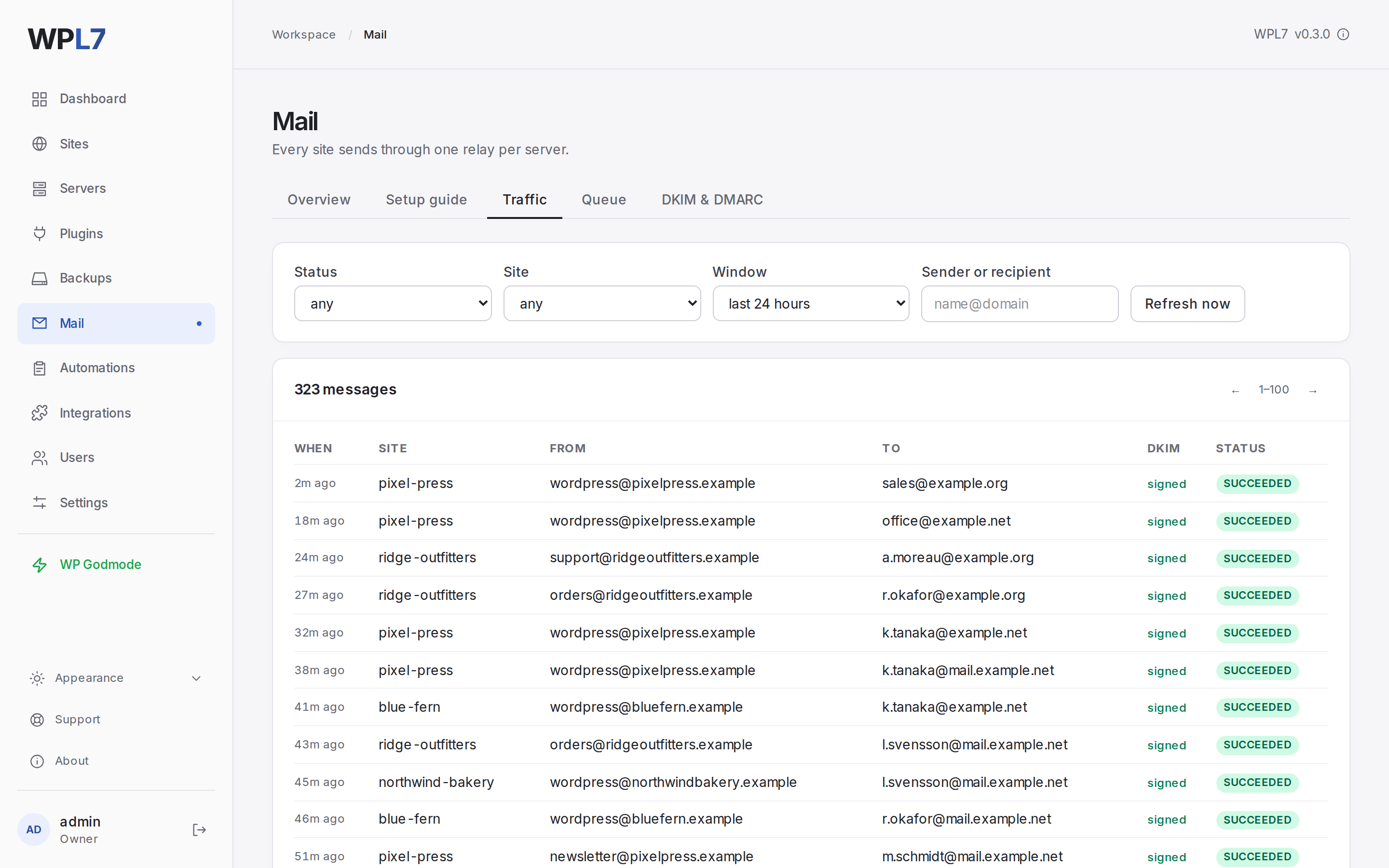This screenshot has height=868, width=1389.
Task: Click the Mail envelope icon
Action: click(39, 323)
